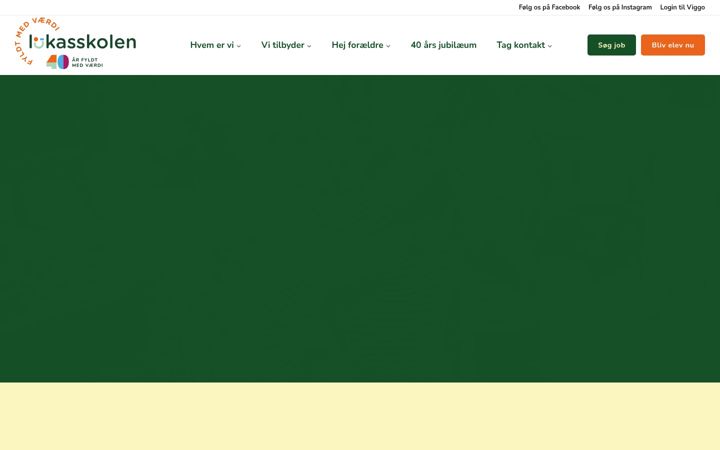
Task: Click the orange Bliv elev nu button
Action: pos(673,45)
